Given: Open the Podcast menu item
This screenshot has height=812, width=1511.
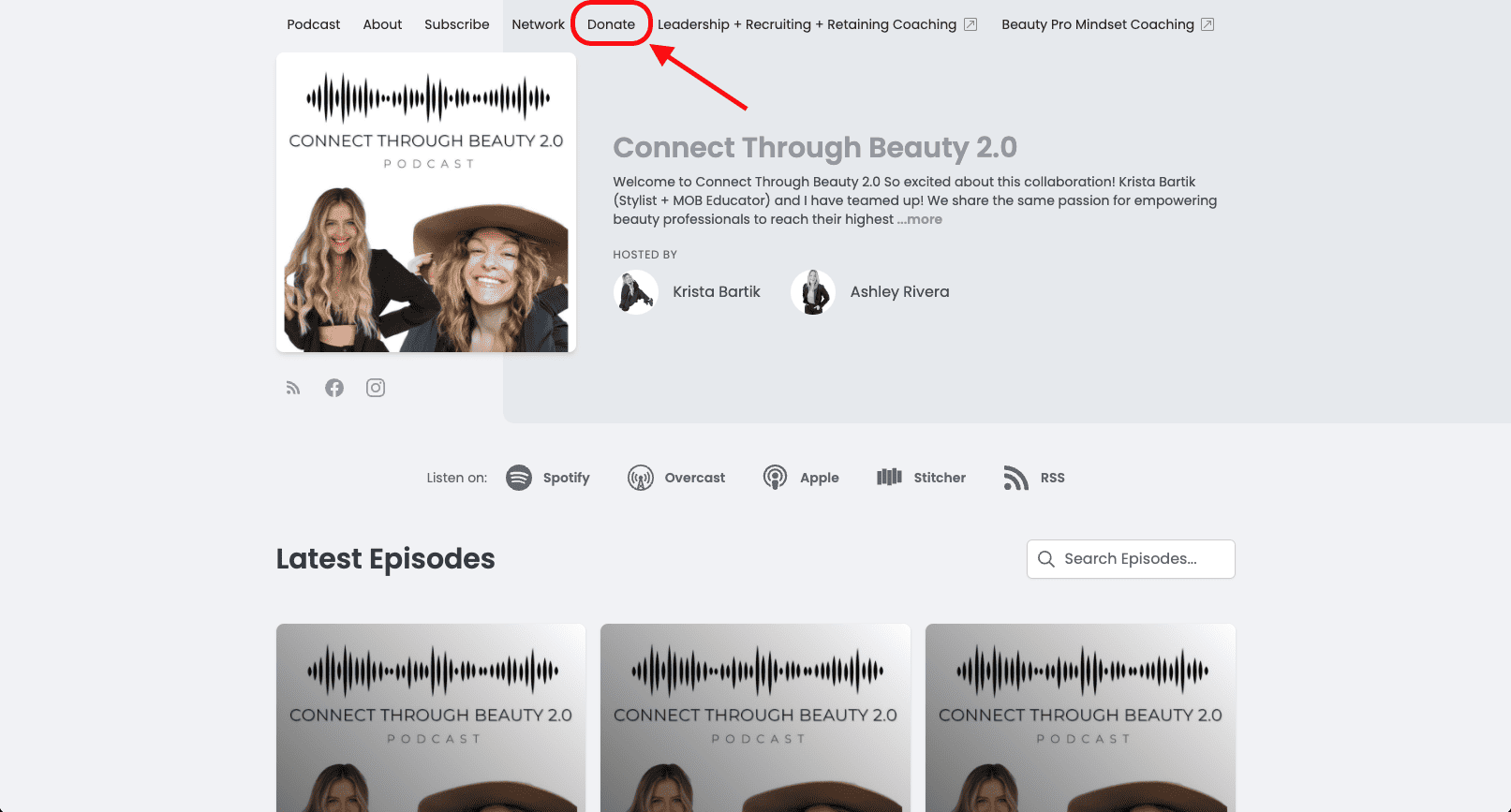Looking at the screenshot, I should pyautogui.click(x=314, y=24).
